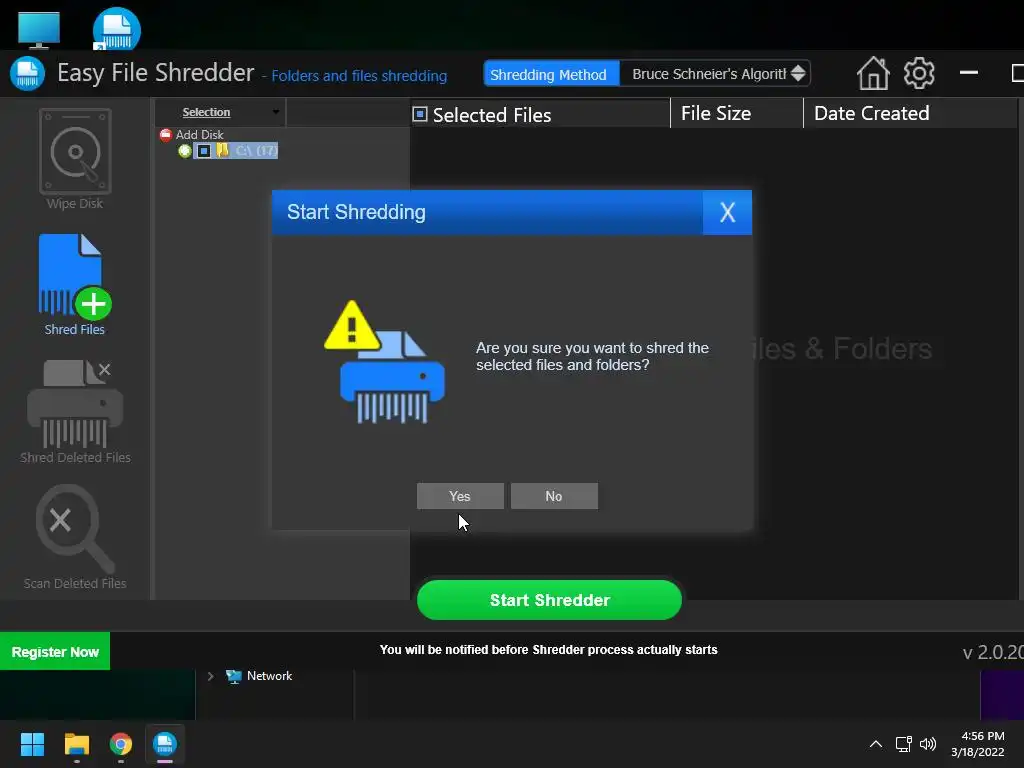Screen dimensions: 1024x768
Task: Click the Selection header
Action: tap(206, 112)
